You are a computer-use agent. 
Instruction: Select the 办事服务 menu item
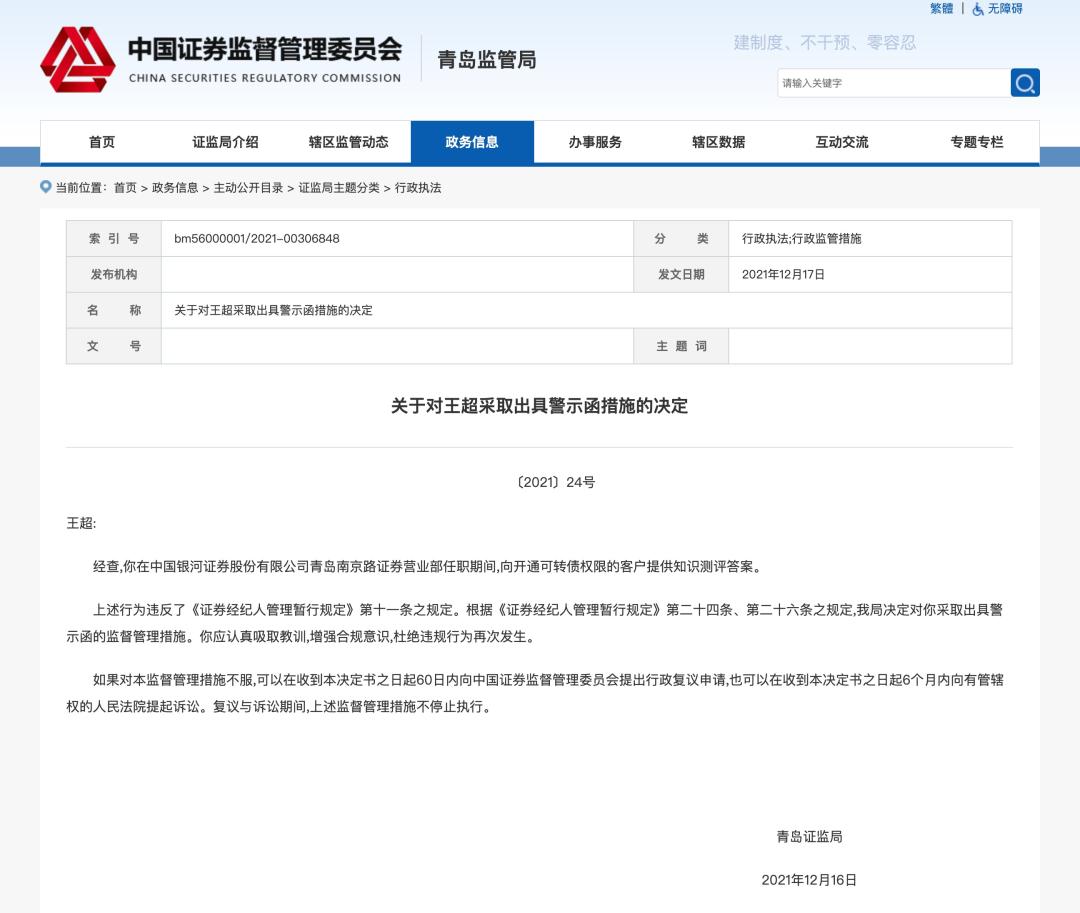click(x=594, y=141)
